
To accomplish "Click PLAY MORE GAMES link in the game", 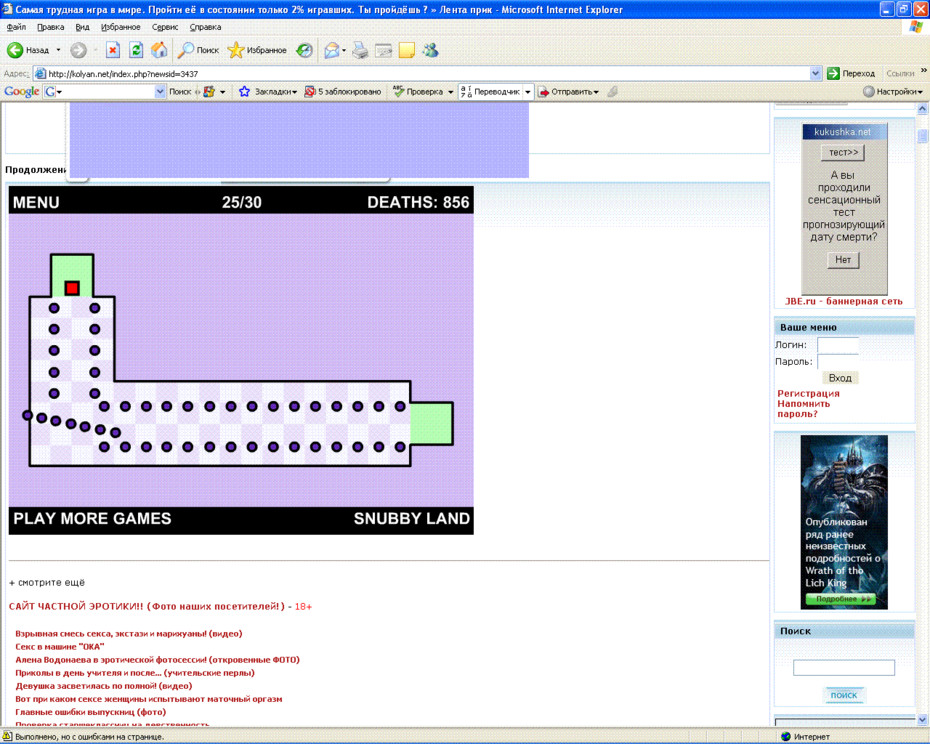I will pyautogui.click(x=92, y=519).
